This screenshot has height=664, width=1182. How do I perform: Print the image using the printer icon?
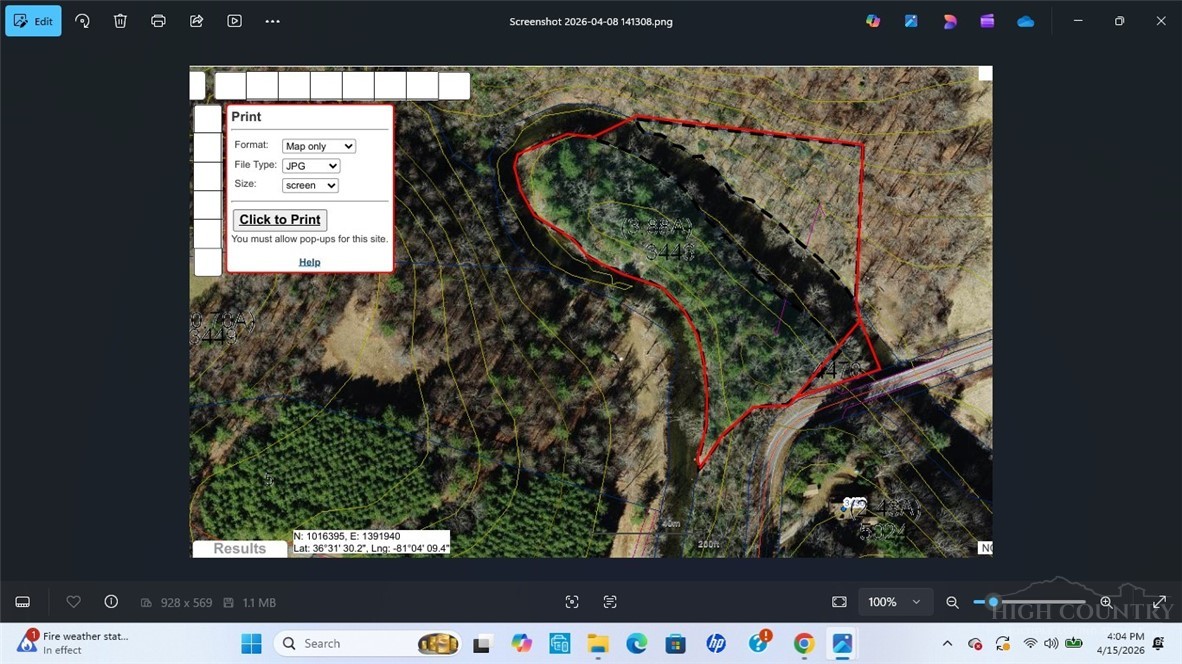pos(158,21)
